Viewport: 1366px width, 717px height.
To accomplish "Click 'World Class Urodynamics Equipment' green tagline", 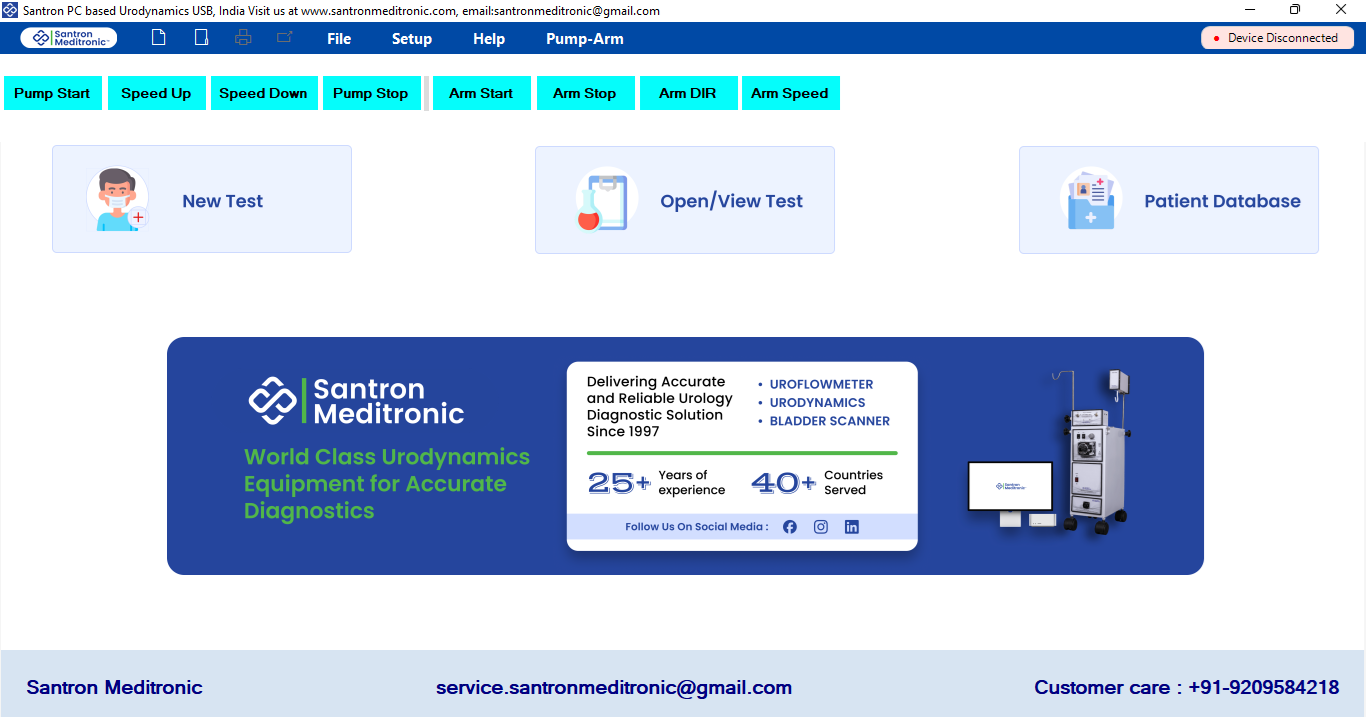I will point(387,484).
